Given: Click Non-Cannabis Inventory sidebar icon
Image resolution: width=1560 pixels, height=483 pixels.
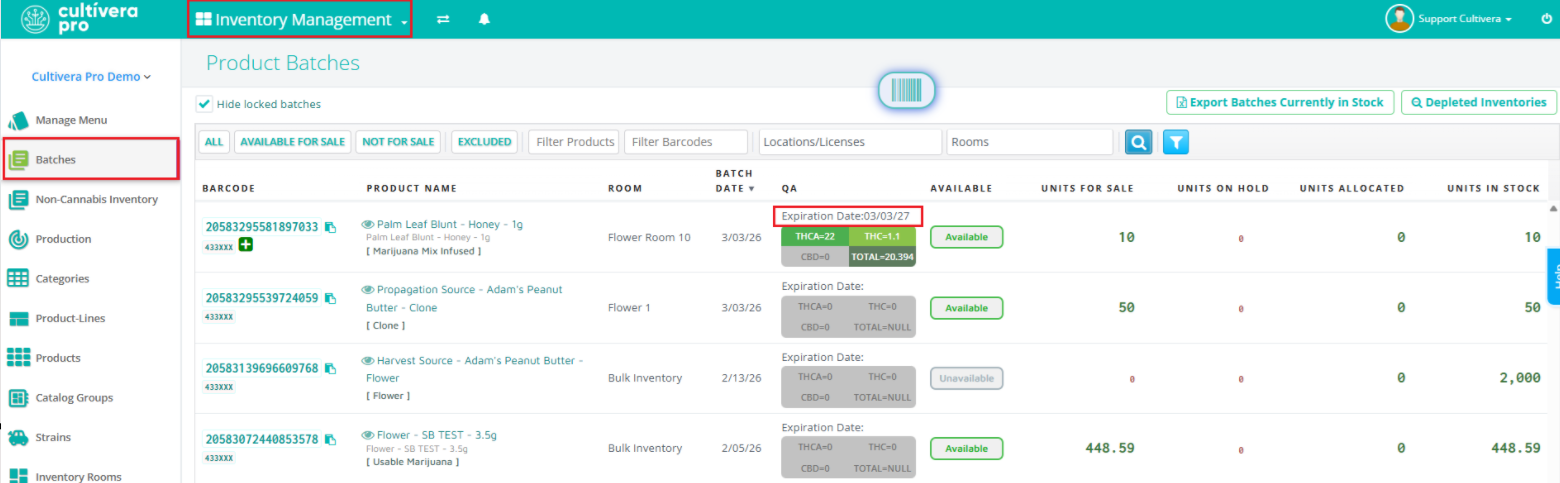Looking at the screenshot, I should pyautogui.click(x=18, y=199).
